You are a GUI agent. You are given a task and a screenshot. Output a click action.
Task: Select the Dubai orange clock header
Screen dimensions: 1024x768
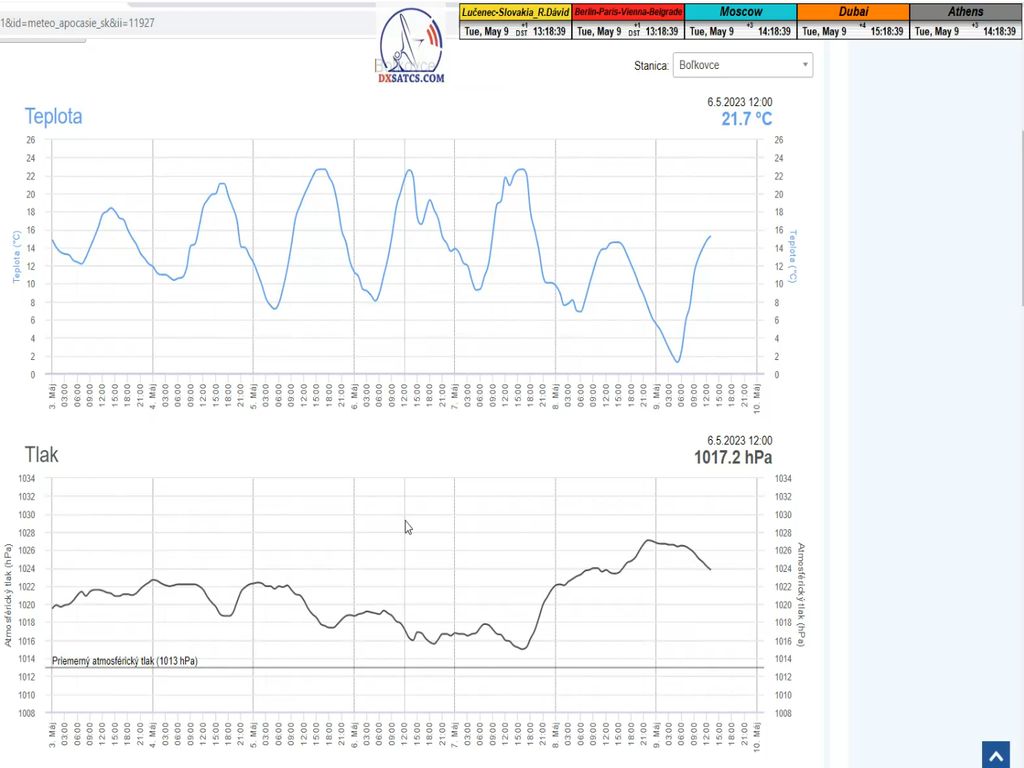[x=853, y=12]
